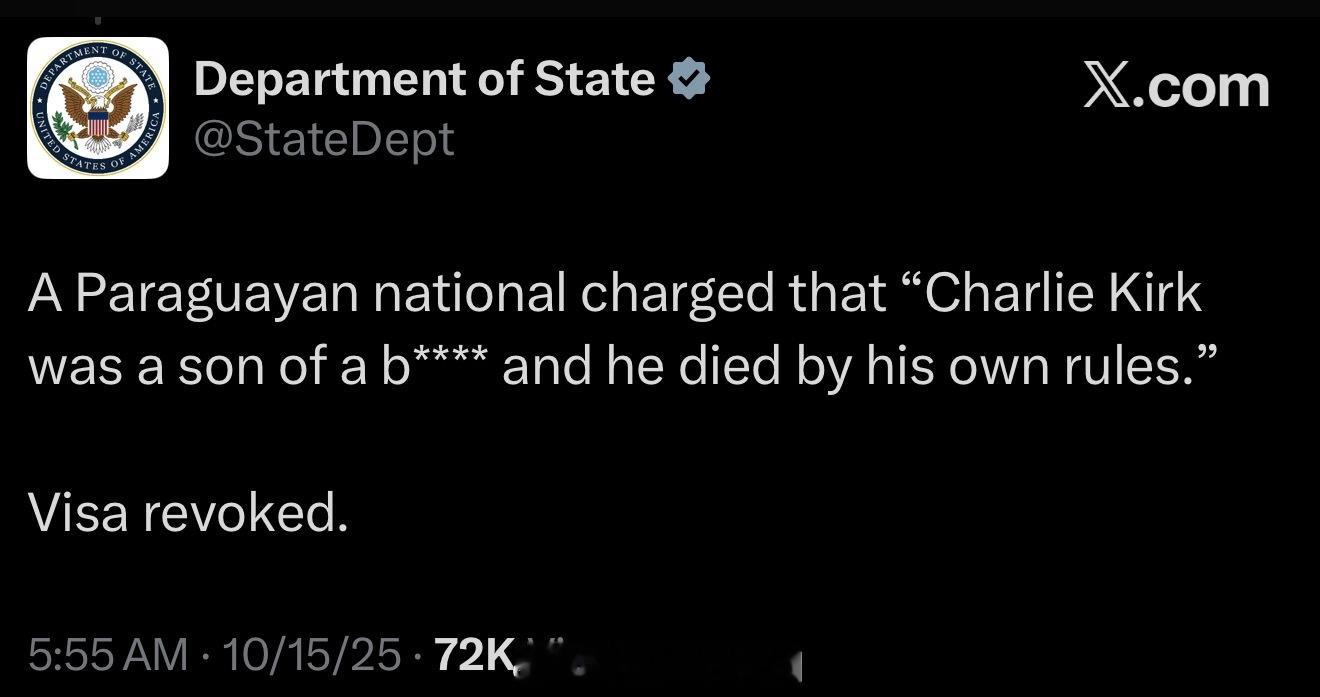Click the small mark above the avatar
The width and height of the screenshot is (1320, 697).
click(97, 20)
